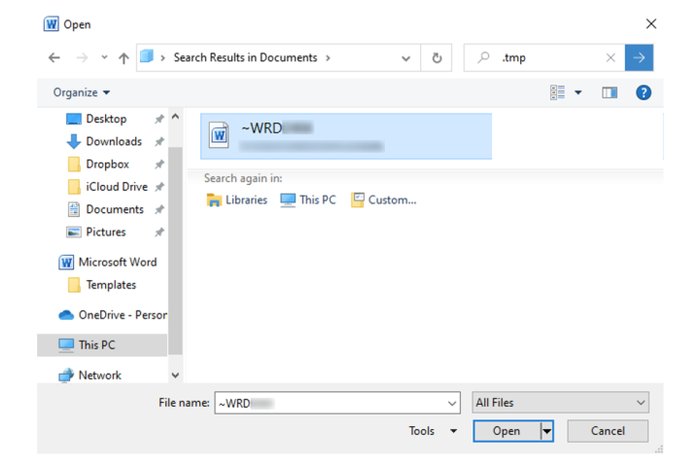This screenshot has width=700, height=467.
Task: Expand the All Files type dropdown
Action: click(x=641, y=402)
